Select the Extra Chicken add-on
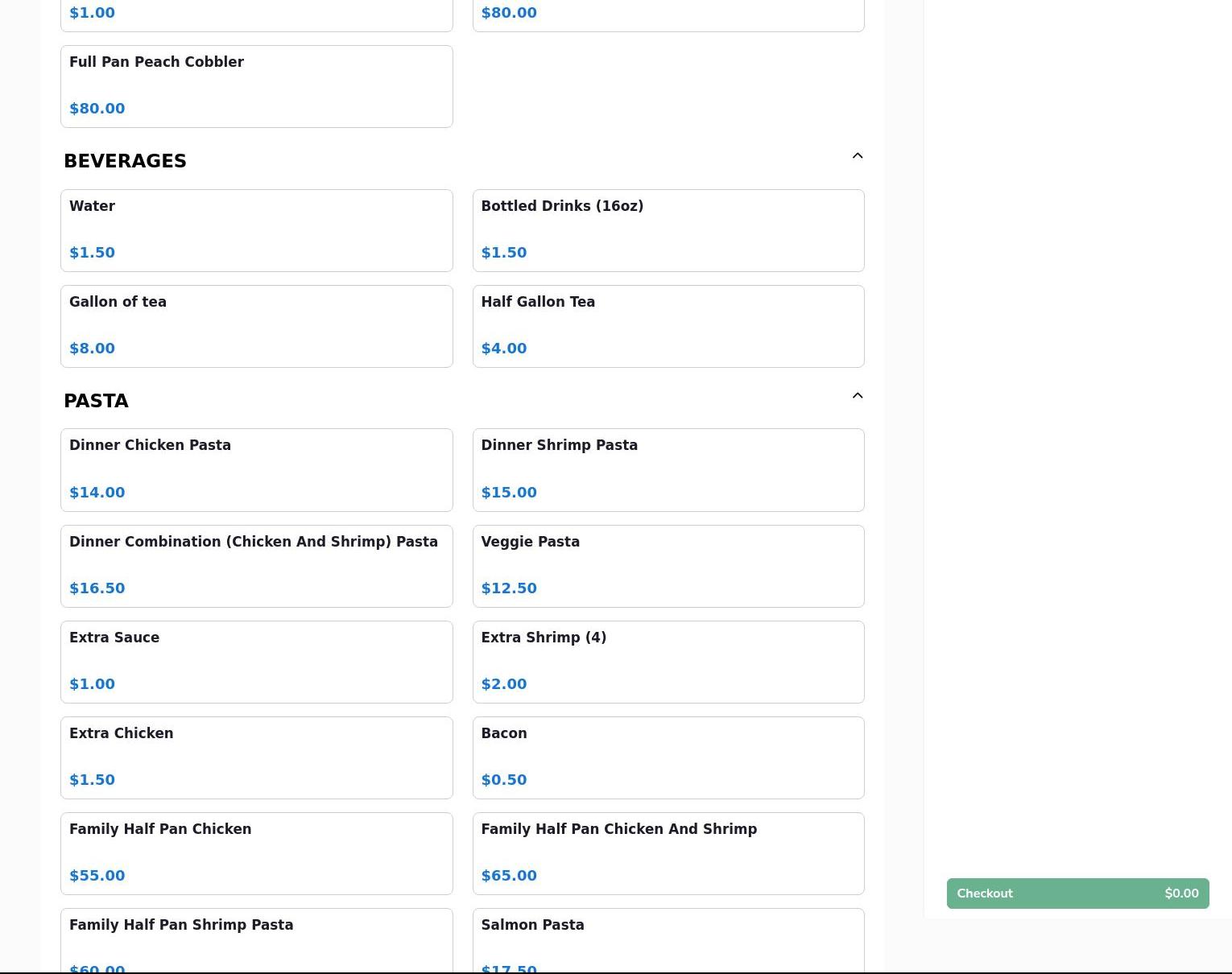This screenshot has width=1232, height=974. [x=256, y=757]
